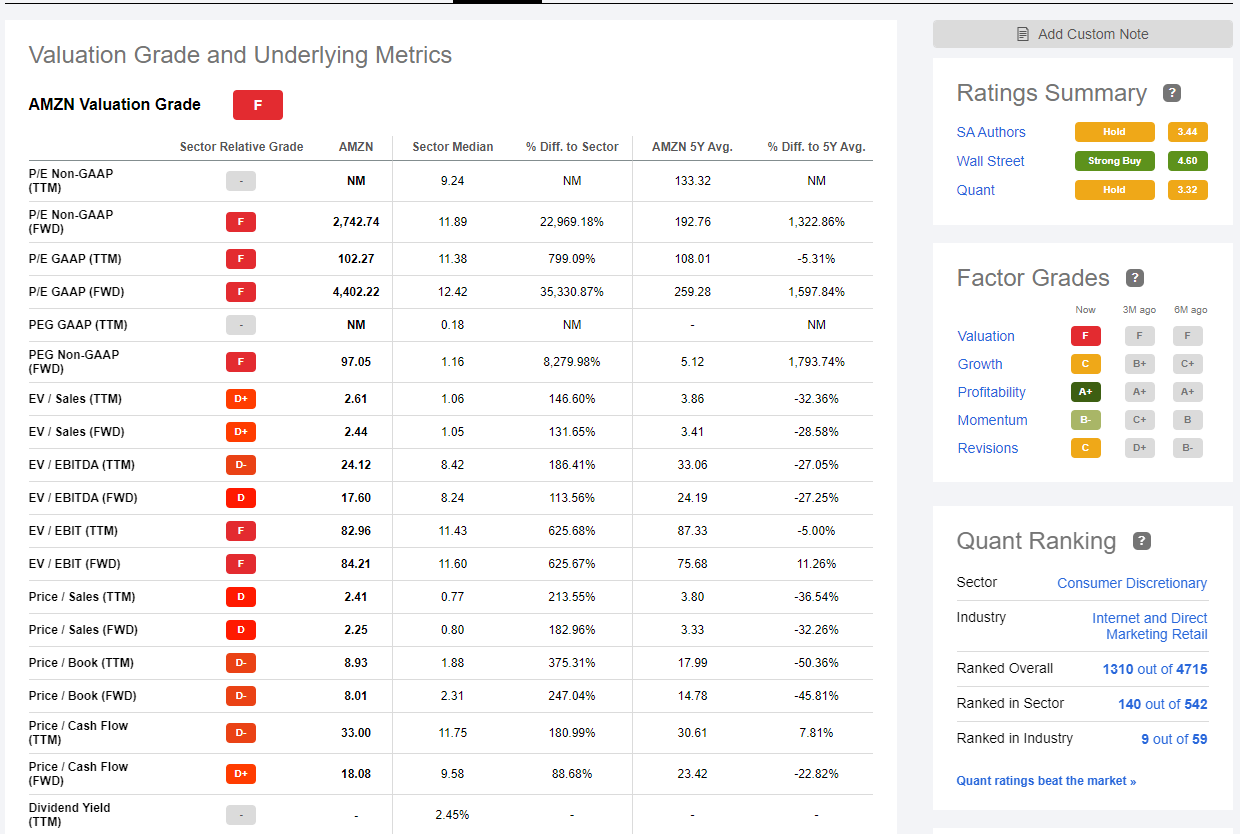Viewport: 1240px width, 834px height.
Task: Open Internet and Direct Marketing Retail link
Action: click(1150, 626)
